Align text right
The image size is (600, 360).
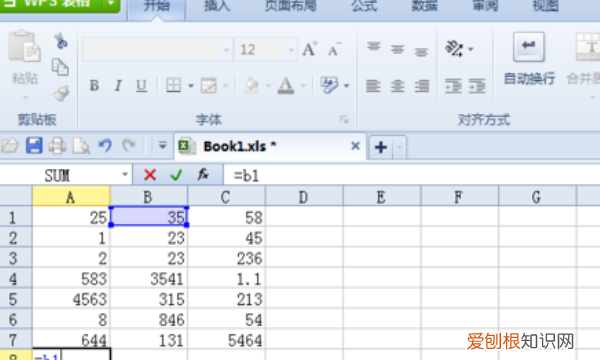coord(422,86)
